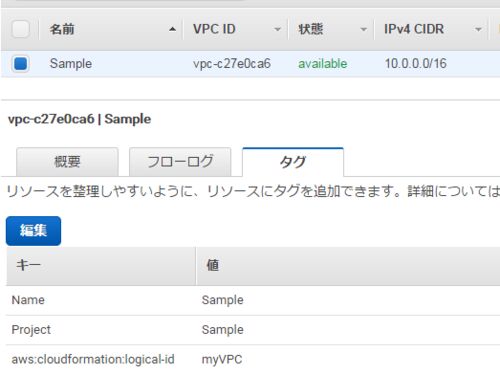Screen dimensions: 500x374
Task: Select the タグ tab
Action: 293,162
